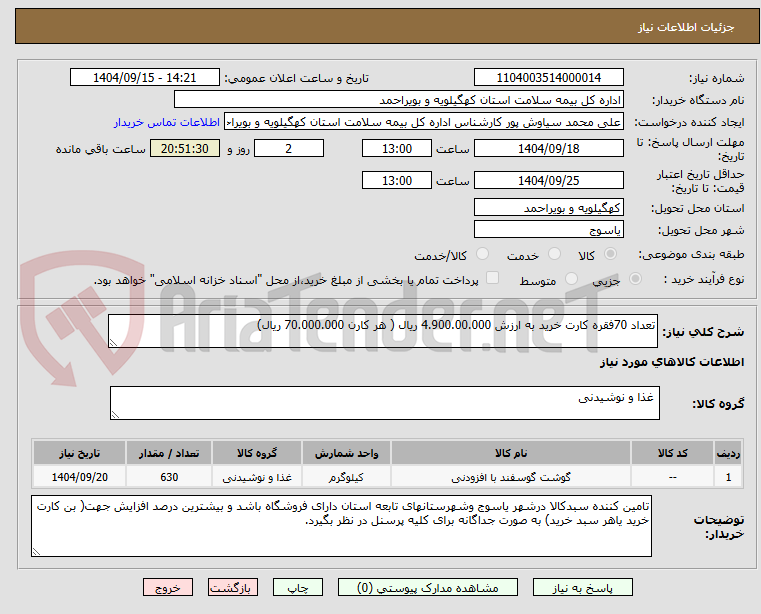Viewport: 761px width, 614px height.
Task: Click the request creator name field
Action: (424, 122)
